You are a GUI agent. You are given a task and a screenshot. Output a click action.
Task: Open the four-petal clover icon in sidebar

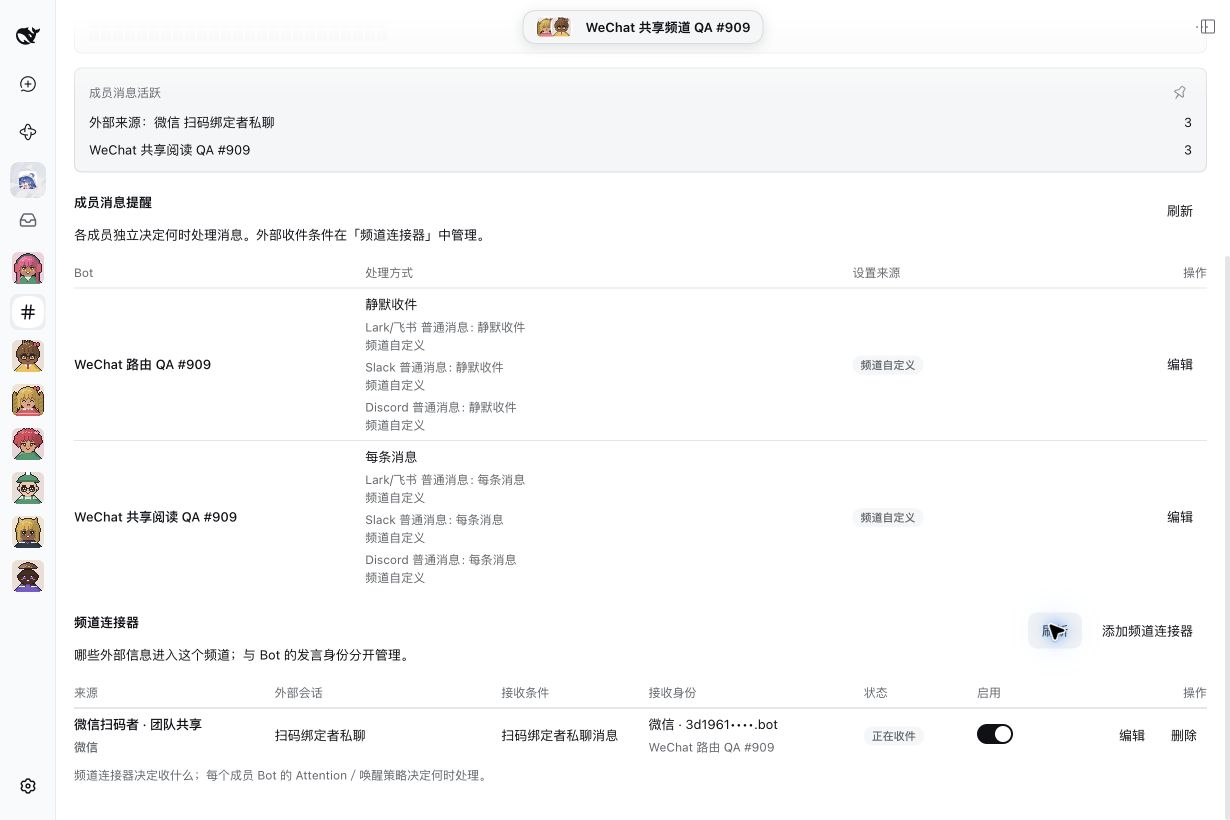coord(28,132)
